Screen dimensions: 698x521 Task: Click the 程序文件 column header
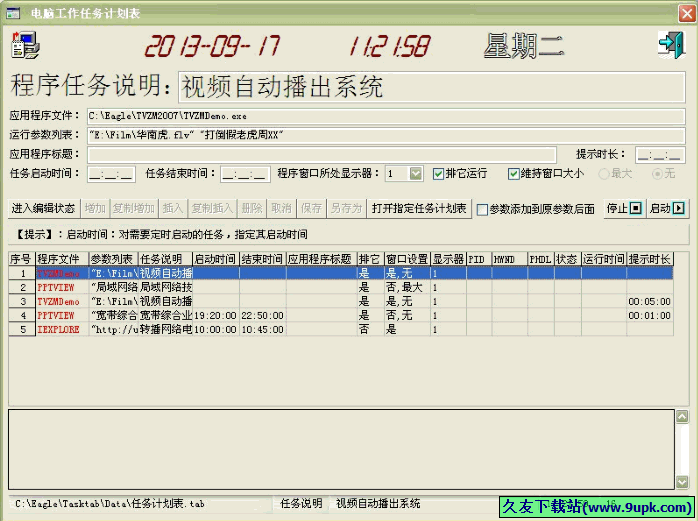(62, 259)
